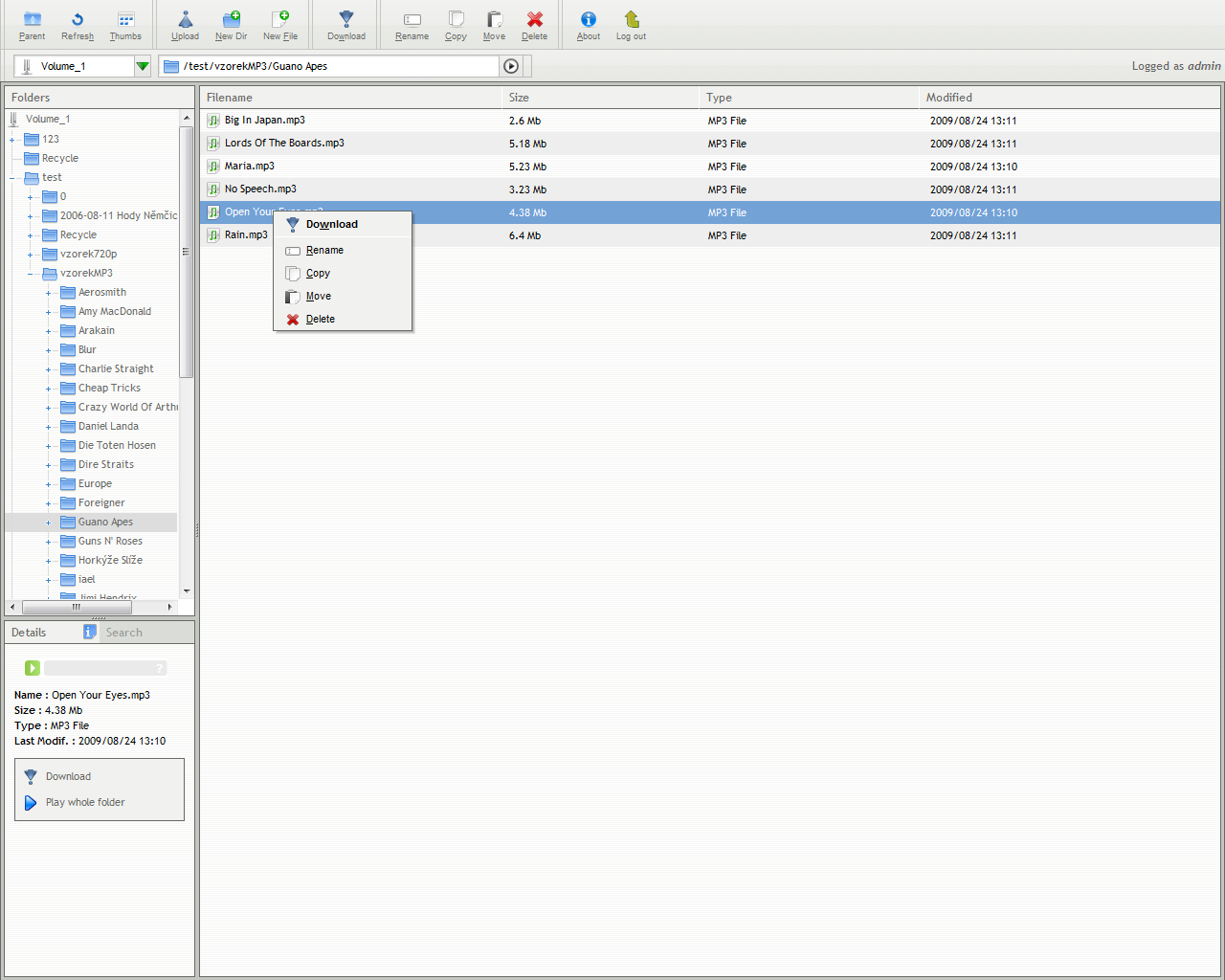Expand the Aerosmith folder node
The height and width of the screenshot is (980, 1225).
48,293
